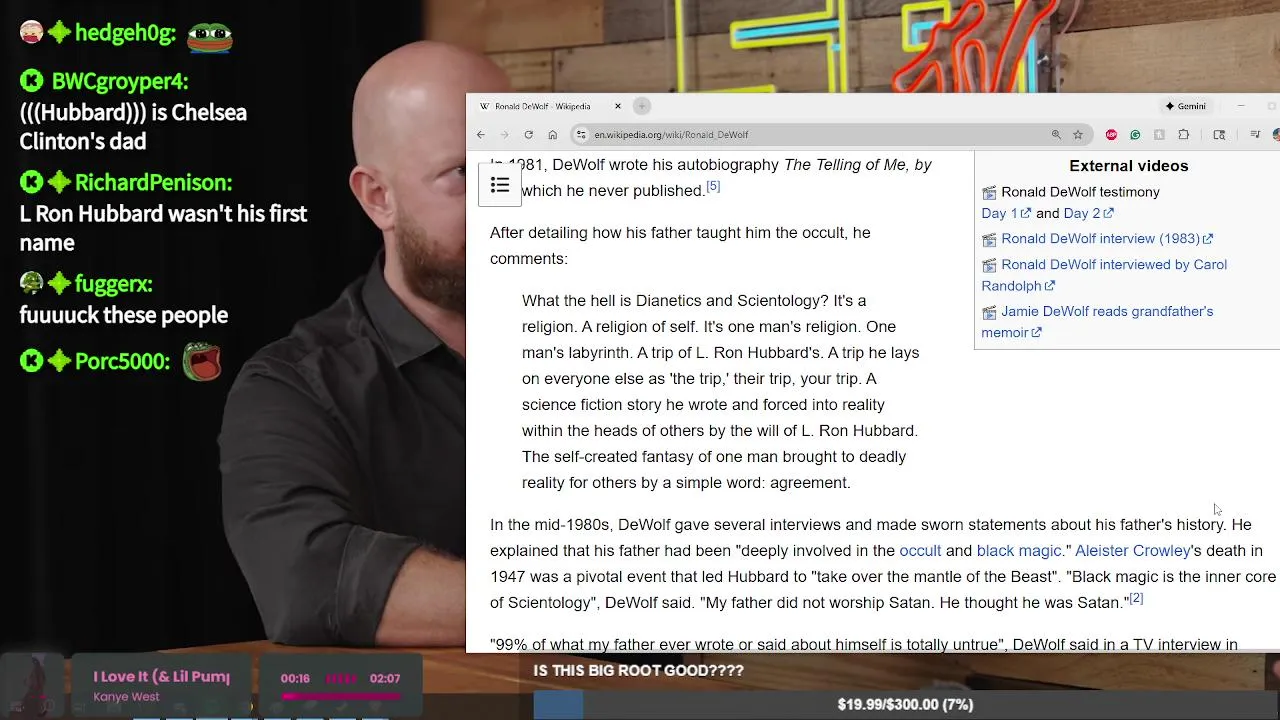
Task: Click chat username RichardPenison
Action: tap(153, 182)
